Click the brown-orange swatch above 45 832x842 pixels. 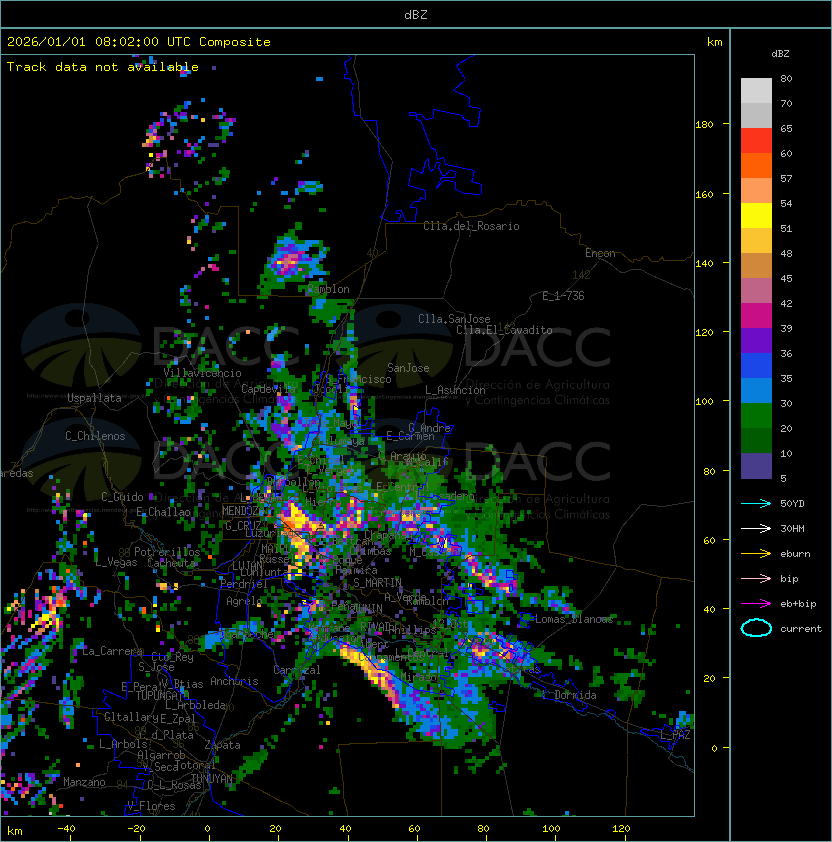click(x=756, y=265)
